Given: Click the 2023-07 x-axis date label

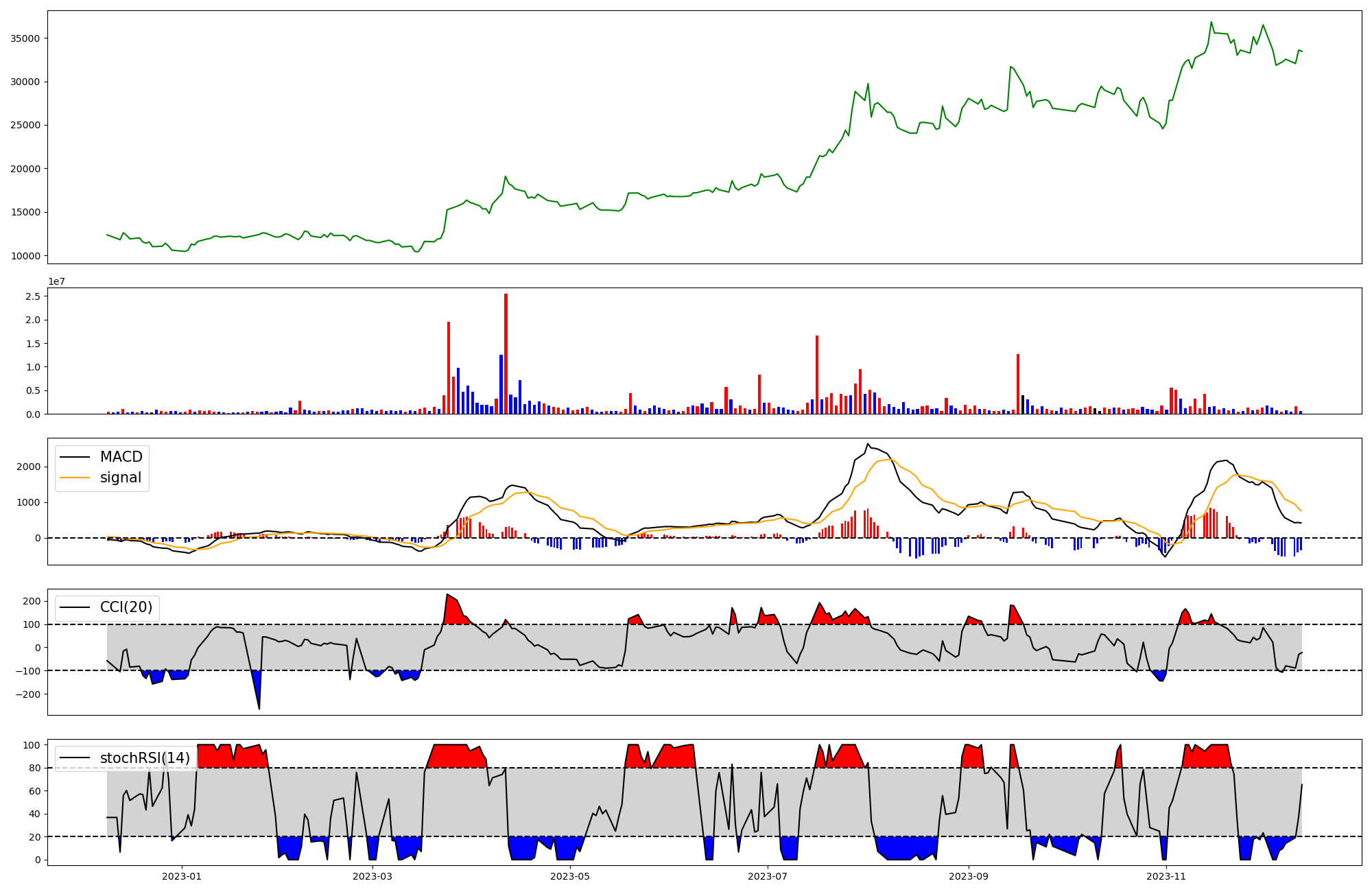Looking at the screenshot, I should (x=767, y=876).
